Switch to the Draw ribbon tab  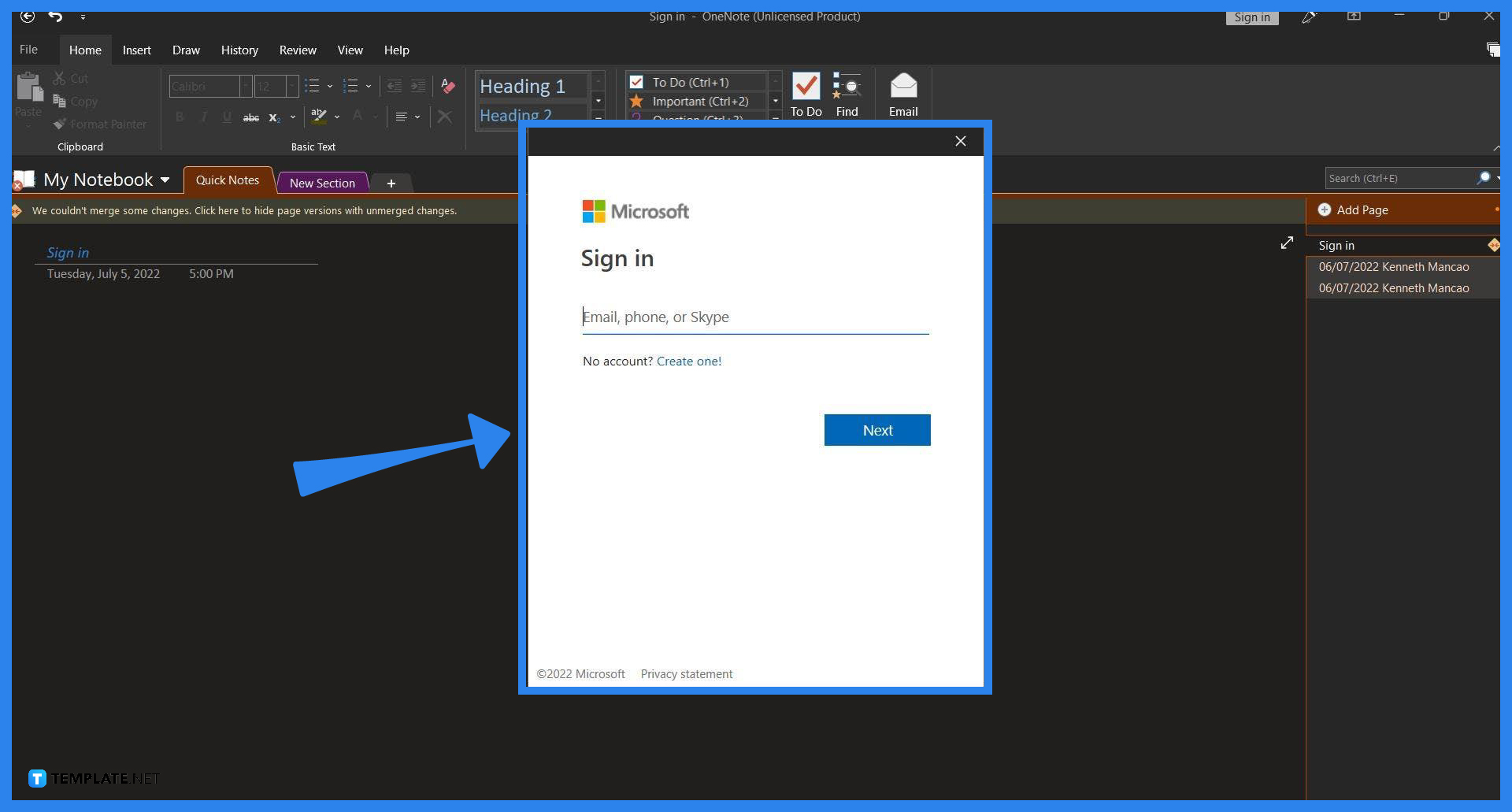coord(186,50)
